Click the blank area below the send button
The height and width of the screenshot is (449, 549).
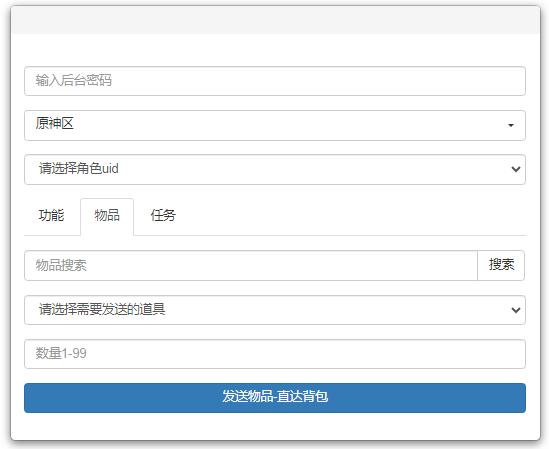(275, 426)
